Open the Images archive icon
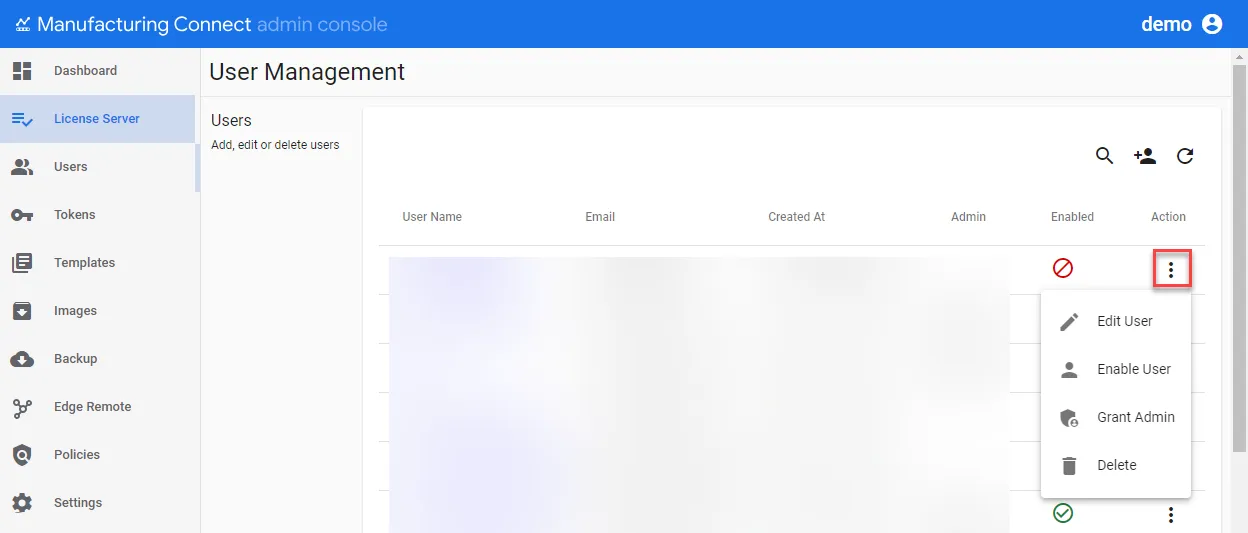Screen dimensions: 1248x533 point(22,311)
